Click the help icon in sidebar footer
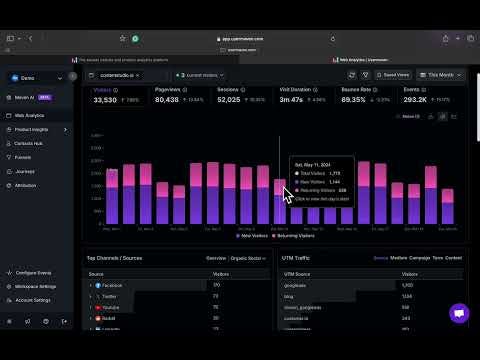480x360 pixels. pyautogui.click(x=46, y=321)
